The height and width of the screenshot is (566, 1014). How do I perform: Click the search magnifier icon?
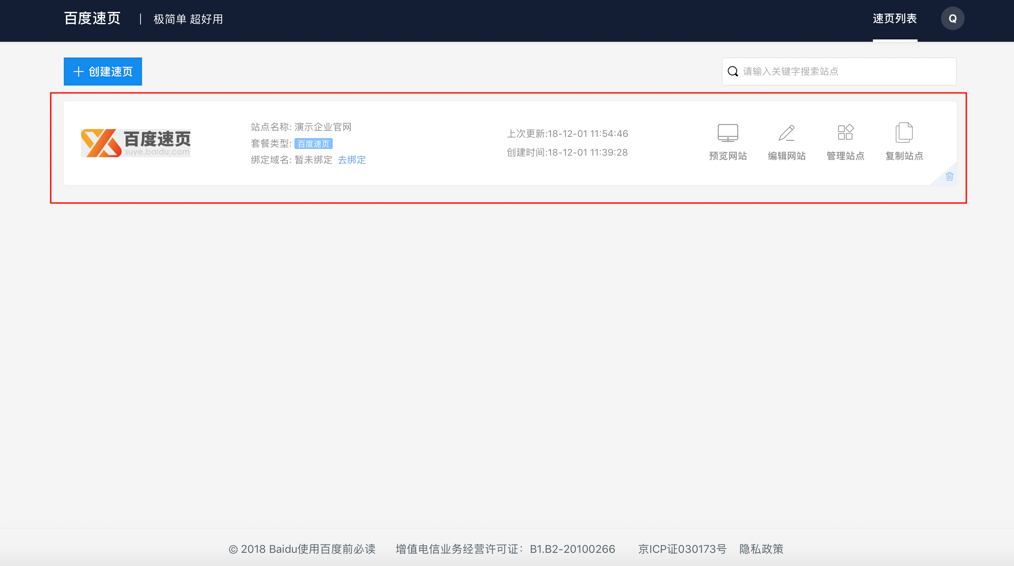733,72
